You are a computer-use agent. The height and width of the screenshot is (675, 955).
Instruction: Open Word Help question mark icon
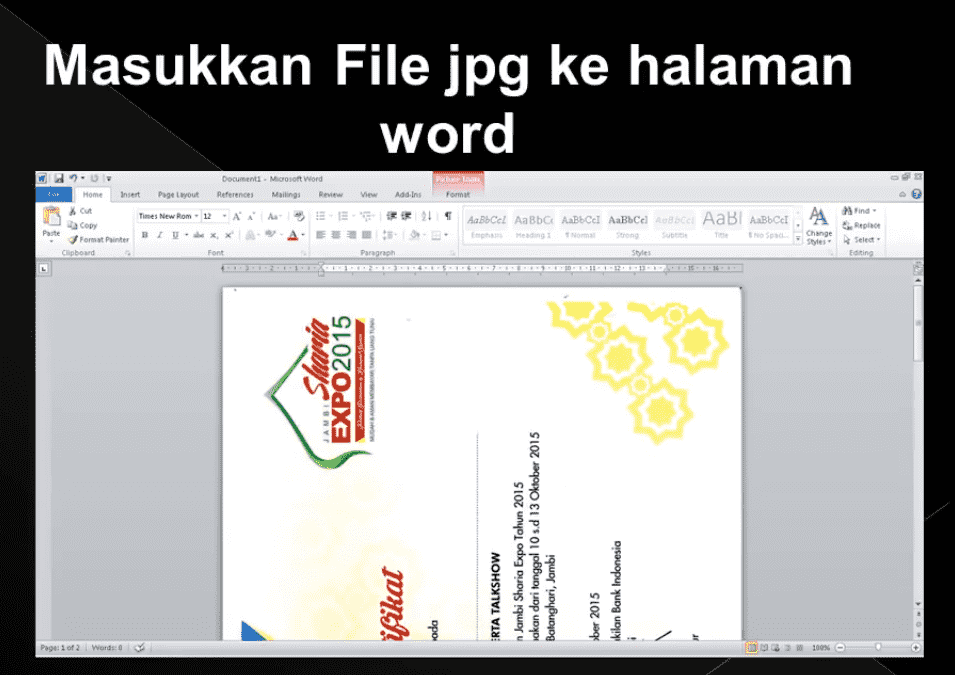916,194
